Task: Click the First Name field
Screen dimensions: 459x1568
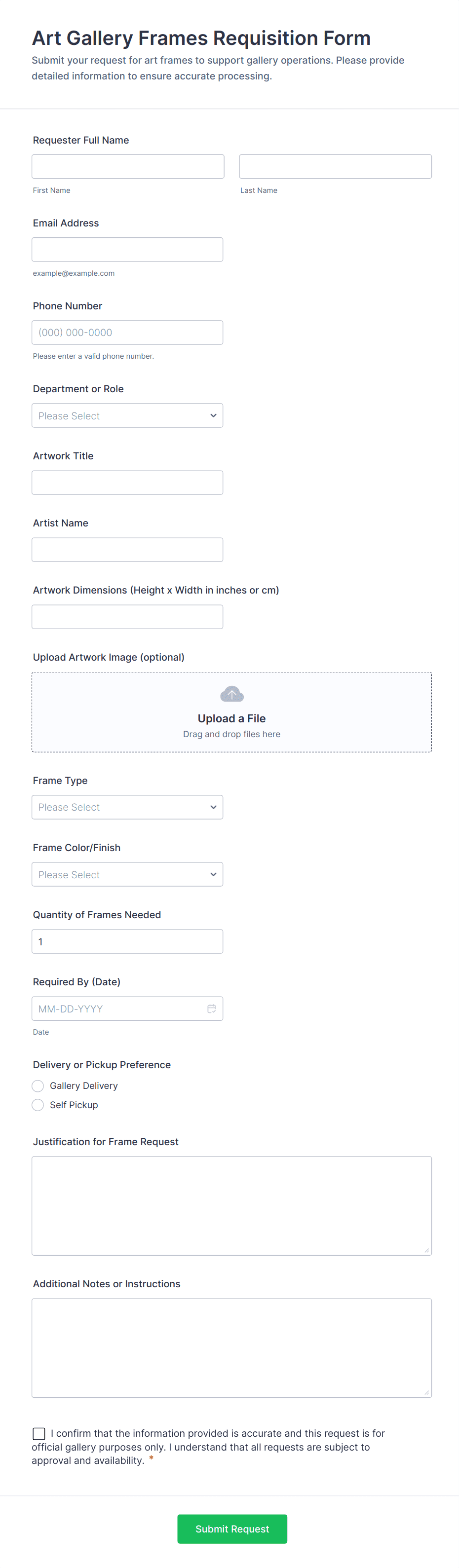Action: [127, 166]
